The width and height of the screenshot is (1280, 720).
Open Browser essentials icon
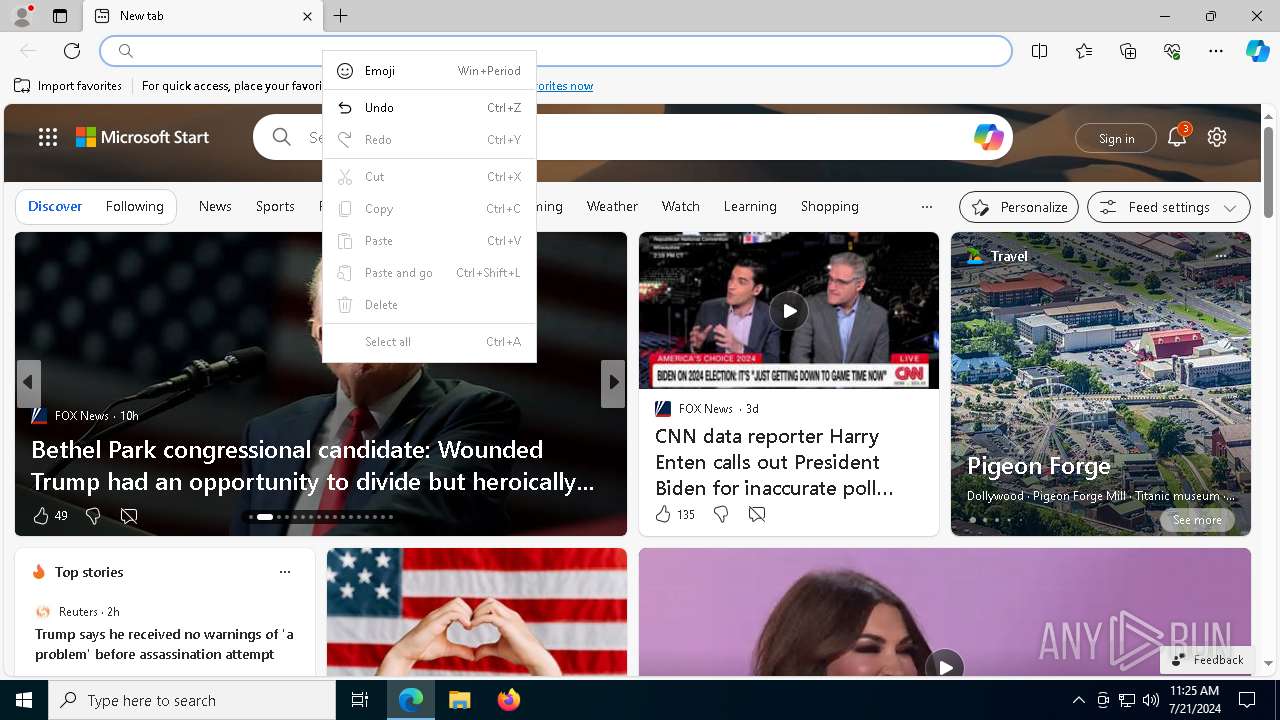click(x=1172, y=51)
